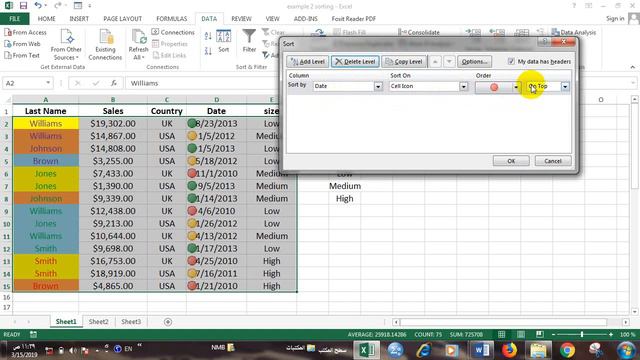Click From Text data import icon
The width and height of the screenshot is (640, 360).
pyautogui.click(x=22, y=55)
